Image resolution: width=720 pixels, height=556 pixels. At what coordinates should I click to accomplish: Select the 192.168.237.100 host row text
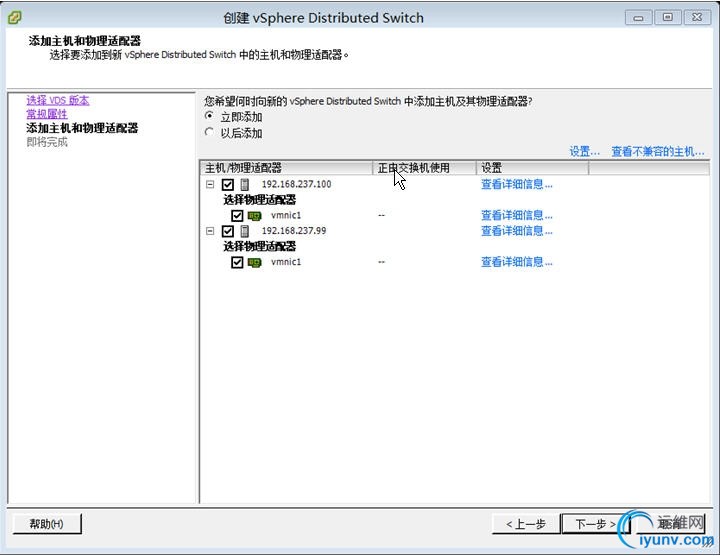tap(296, 185)
